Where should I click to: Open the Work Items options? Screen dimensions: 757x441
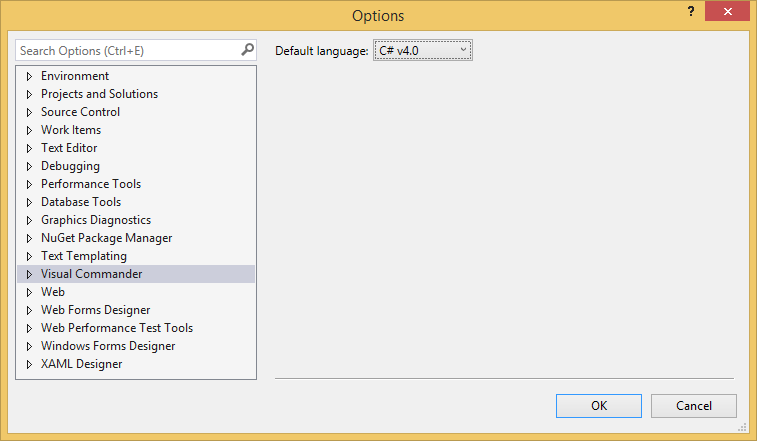tap(70, 130)
